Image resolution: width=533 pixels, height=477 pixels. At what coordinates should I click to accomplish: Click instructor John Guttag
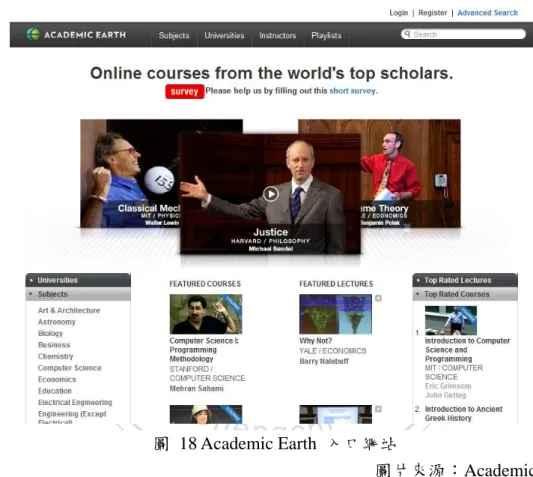click(445, 395)
